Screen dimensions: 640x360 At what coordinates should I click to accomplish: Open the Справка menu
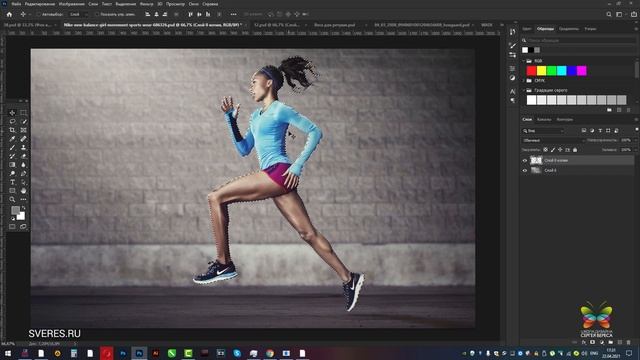tap(210, 4)
